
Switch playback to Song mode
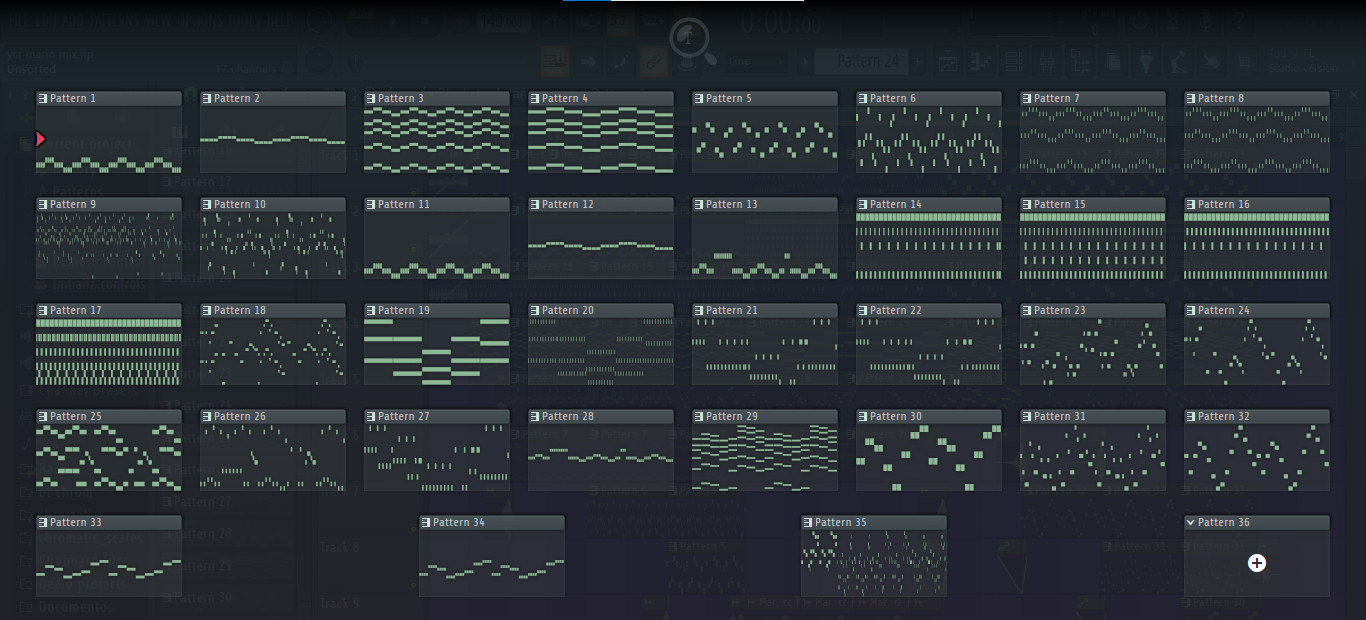click(x=360, y=15)
